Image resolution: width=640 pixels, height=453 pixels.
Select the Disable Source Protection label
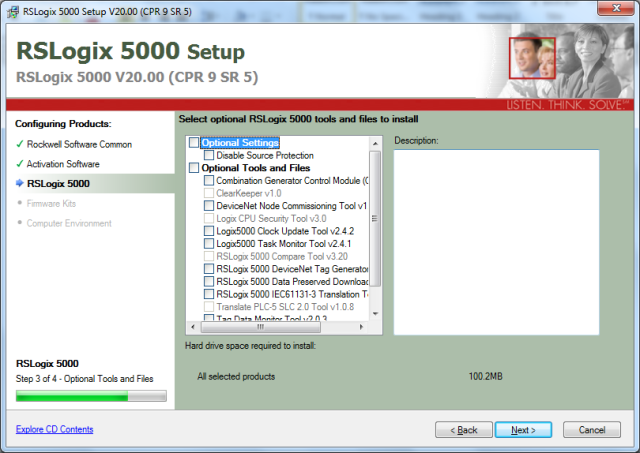tap(265, 155)
